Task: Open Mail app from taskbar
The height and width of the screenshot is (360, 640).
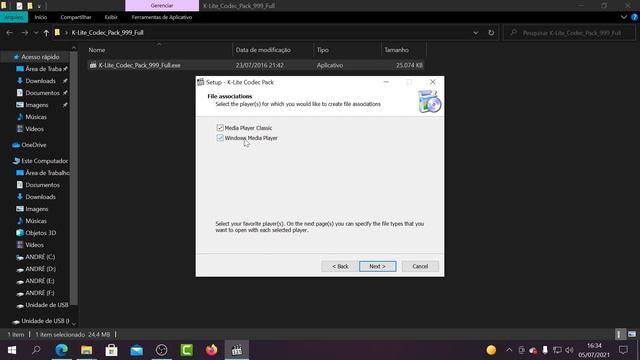Action: tap(137, 350)
